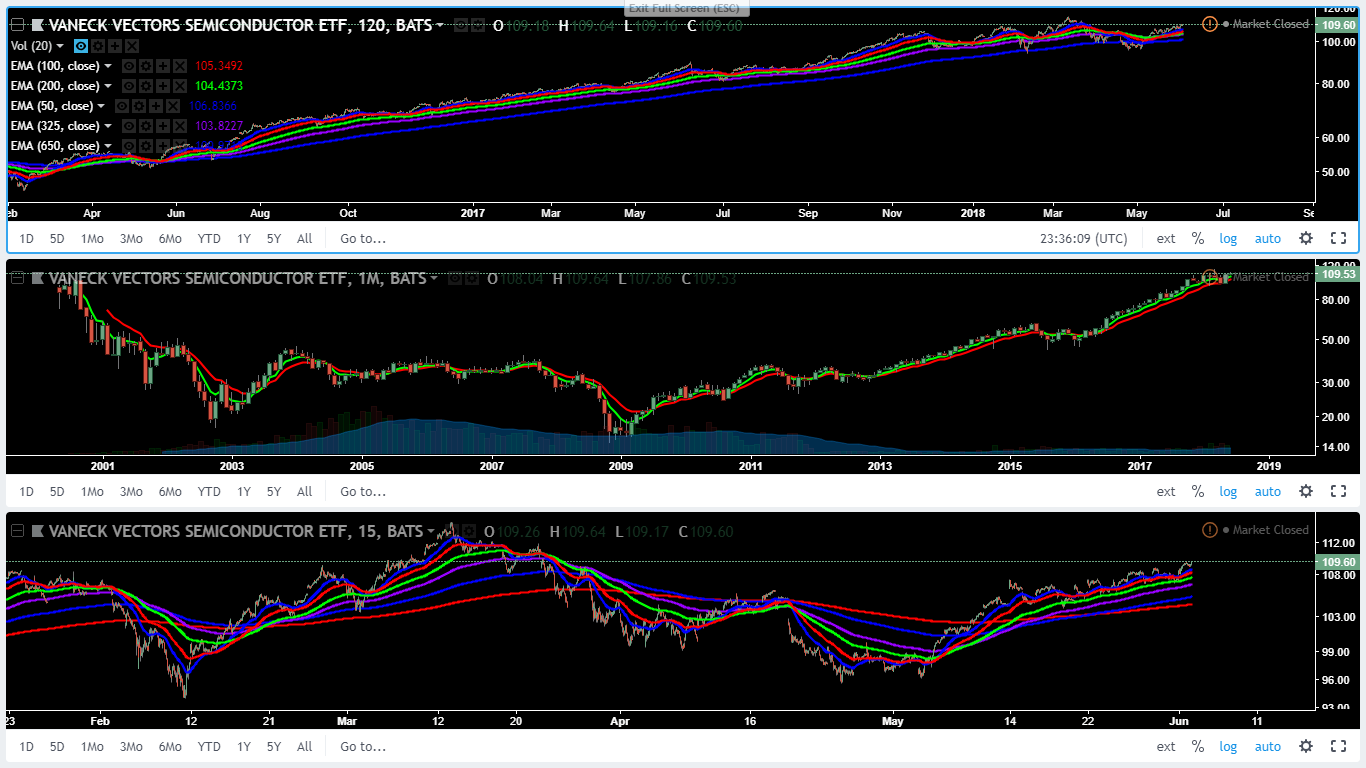Maximize the 1M chart pane
The width and height of the screenshot is (1366, 768).
1339,491
